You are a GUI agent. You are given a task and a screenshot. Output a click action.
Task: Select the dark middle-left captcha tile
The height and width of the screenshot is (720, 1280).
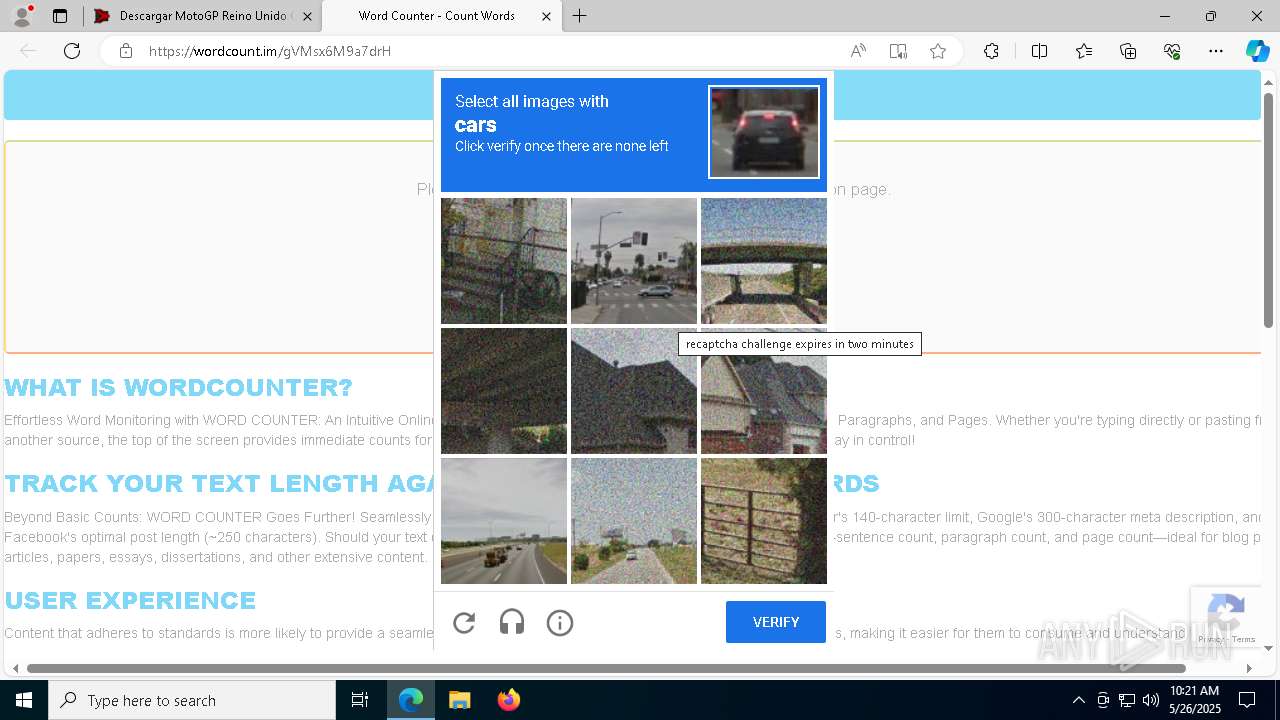click(x=504, y=391)
